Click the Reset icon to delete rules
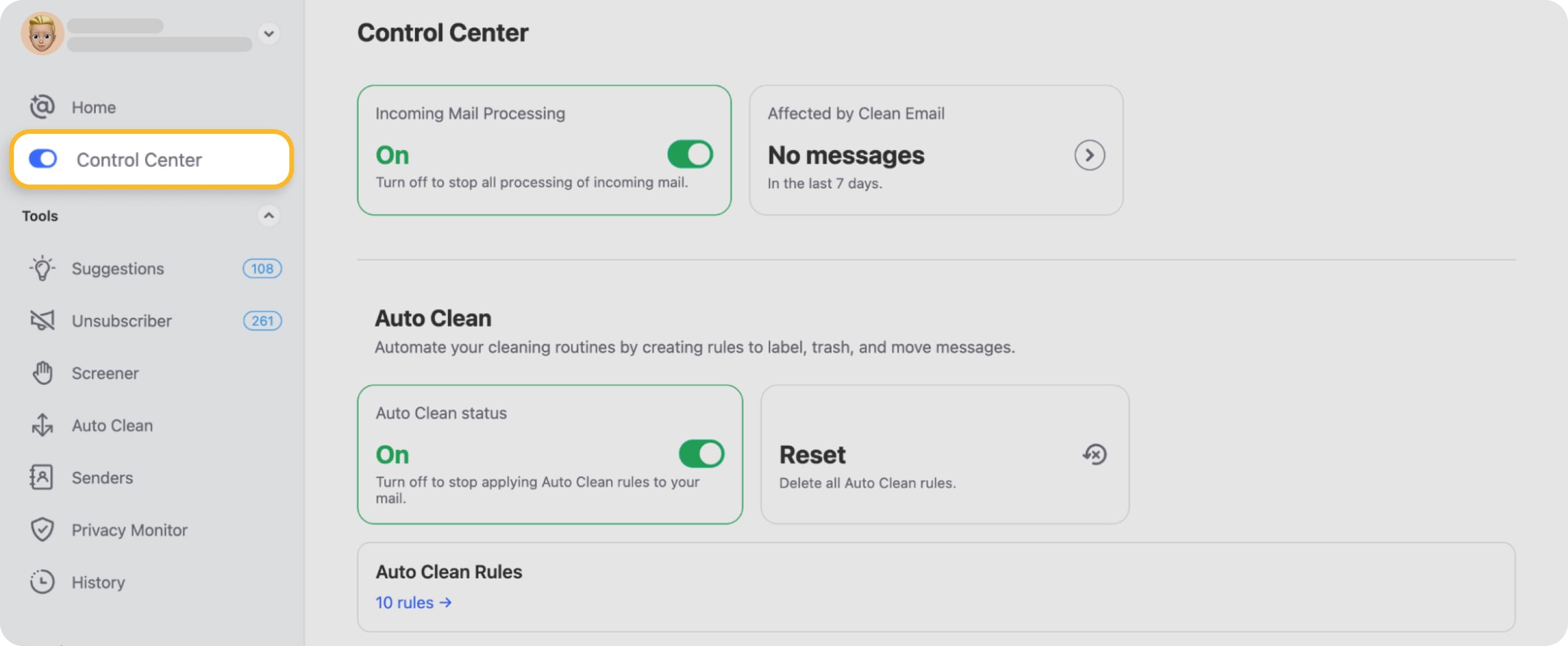The height and width of the screenshot is (646, 1568). point(1094,453)
